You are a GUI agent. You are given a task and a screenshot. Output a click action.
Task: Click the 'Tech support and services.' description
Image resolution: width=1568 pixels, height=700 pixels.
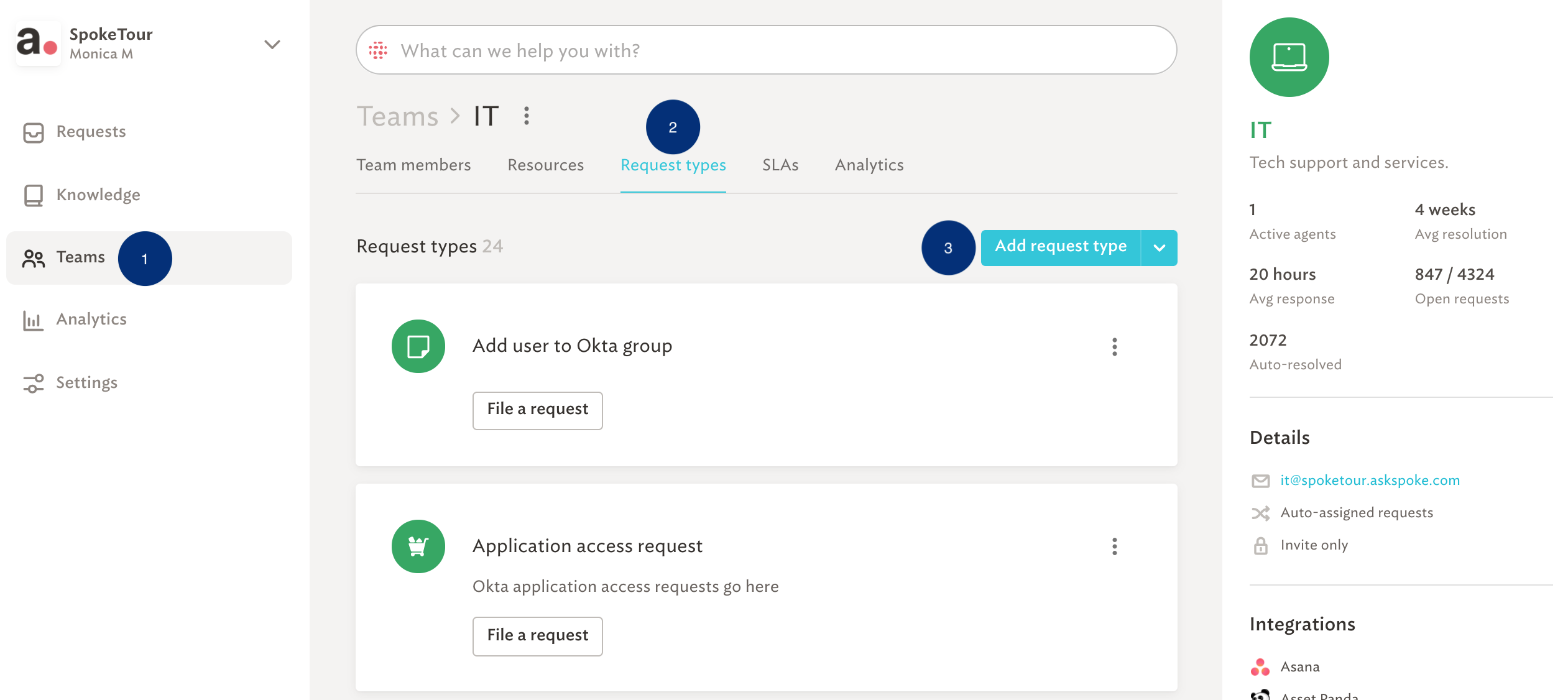point(1349,163)
